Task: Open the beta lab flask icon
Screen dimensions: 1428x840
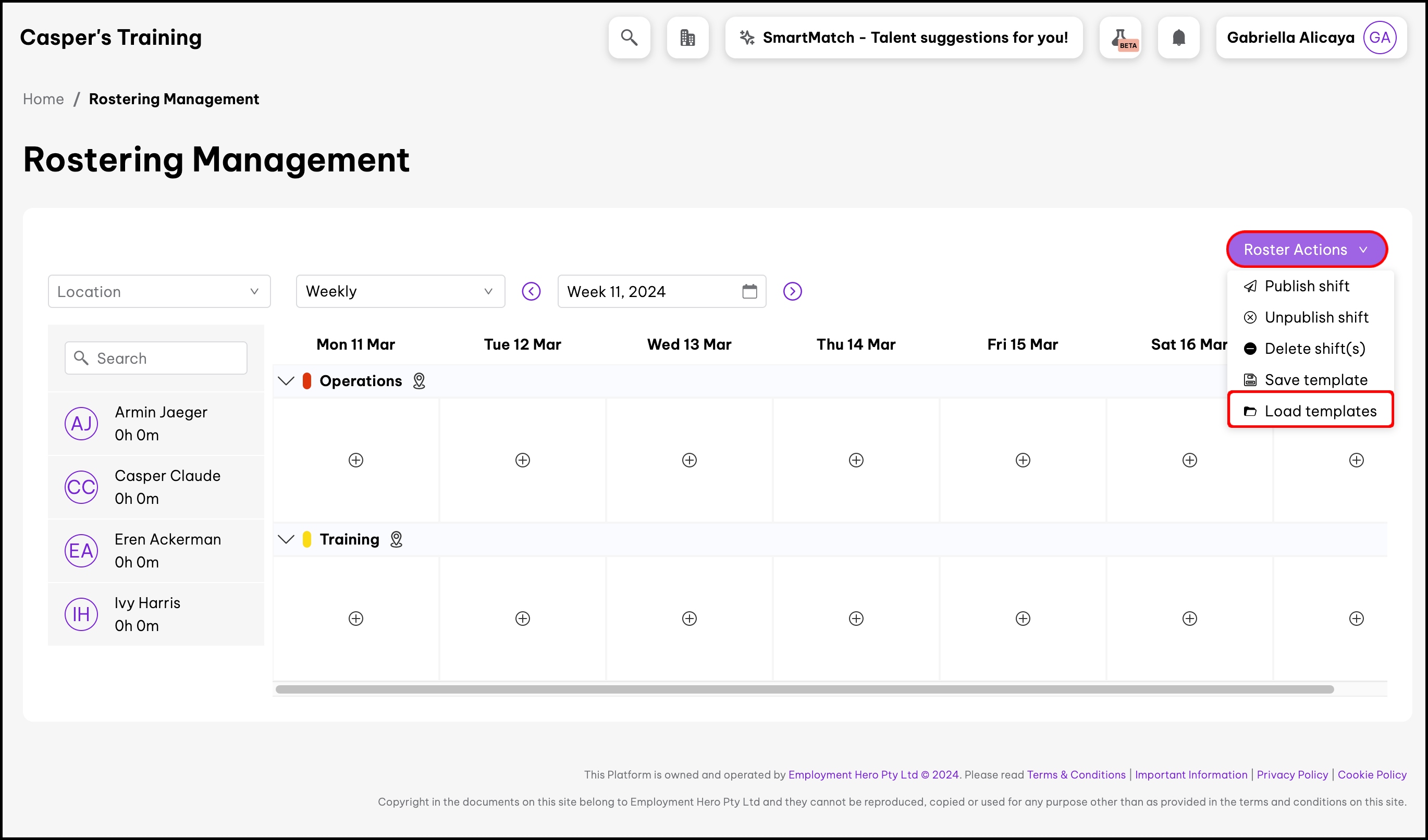Action: 1121,38
